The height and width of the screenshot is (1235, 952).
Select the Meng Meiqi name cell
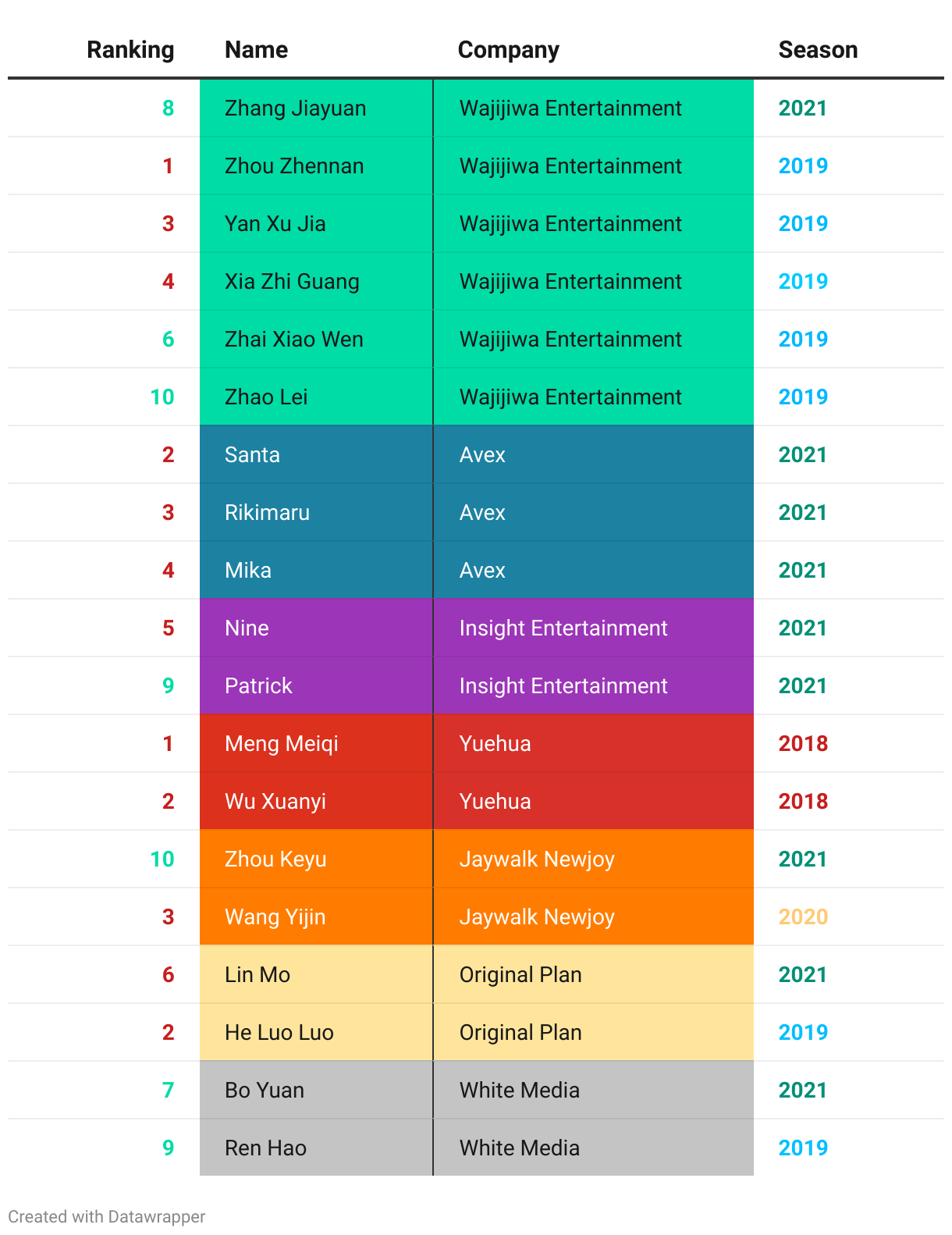coord(281,744)
